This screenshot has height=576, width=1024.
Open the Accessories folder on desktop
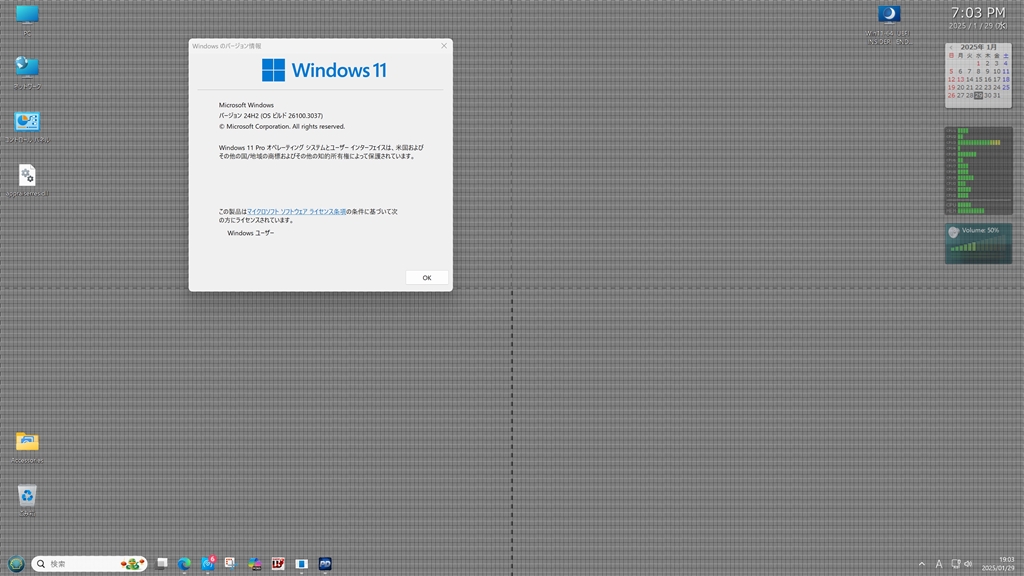pyautogui.click(x=27, y=447)
